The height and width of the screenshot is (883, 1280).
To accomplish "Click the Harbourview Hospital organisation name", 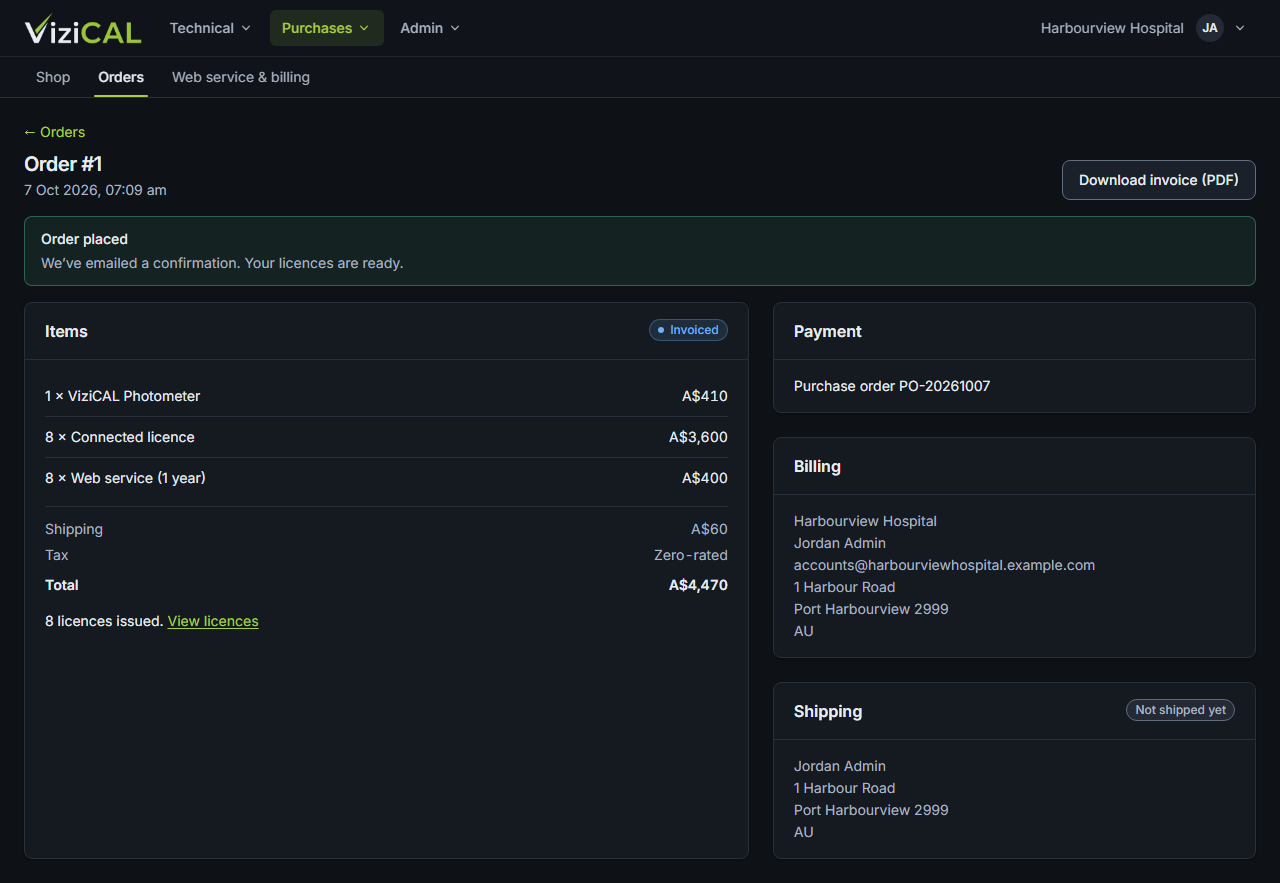I will pyautogui.click(x=1112, y=28).
